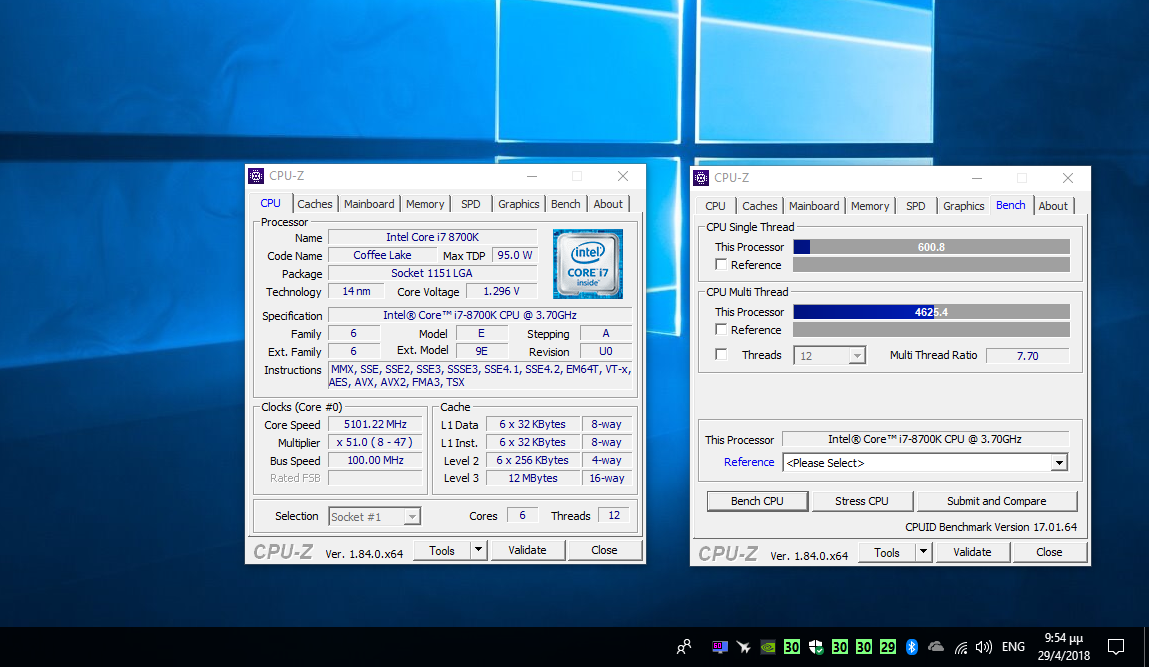Viewport: 1149px width, 667px height.
Task: Open SPD tab in left CPU-Z window
Action: point(470,204)
